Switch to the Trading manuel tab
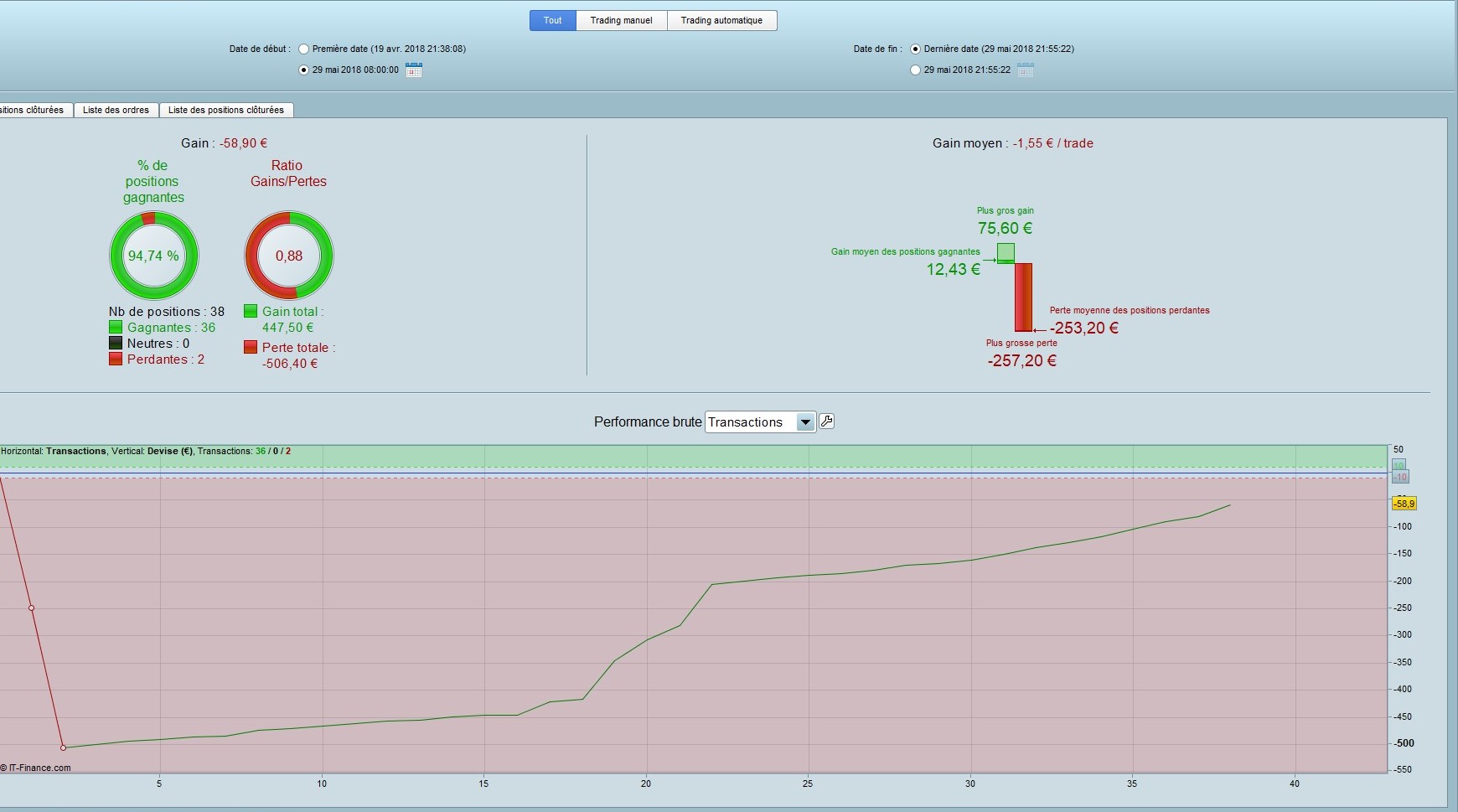This screenshot has height=812, width=1458. [x=621, y=20]
